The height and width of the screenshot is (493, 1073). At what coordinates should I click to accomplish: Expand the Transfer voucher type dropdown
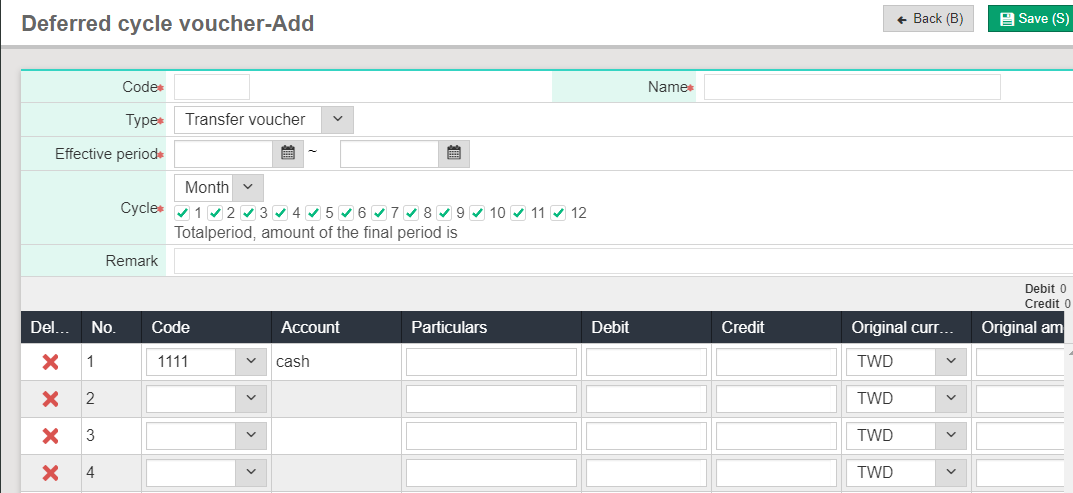tap(337, 120)
